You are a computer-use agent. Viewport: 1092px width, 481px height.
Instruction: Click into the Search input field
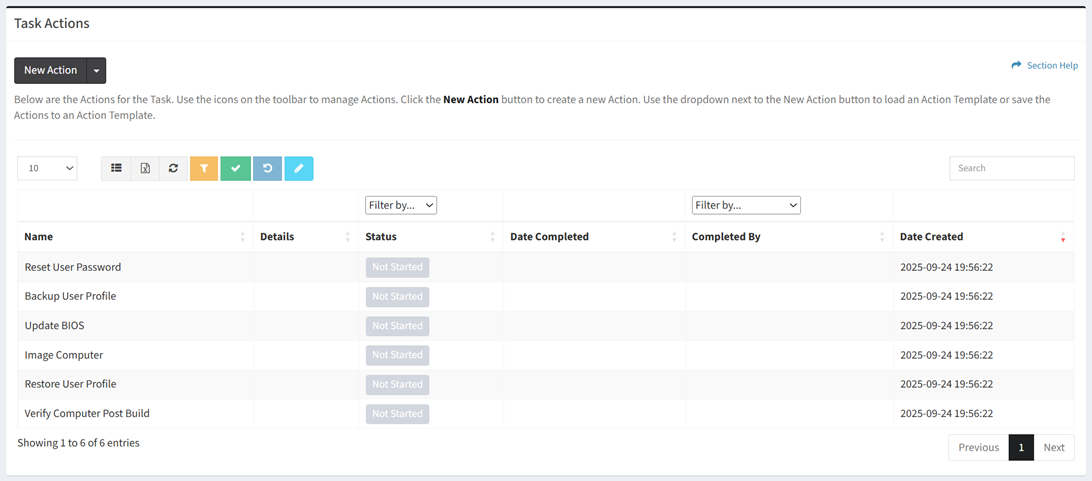pos(1011,168)
